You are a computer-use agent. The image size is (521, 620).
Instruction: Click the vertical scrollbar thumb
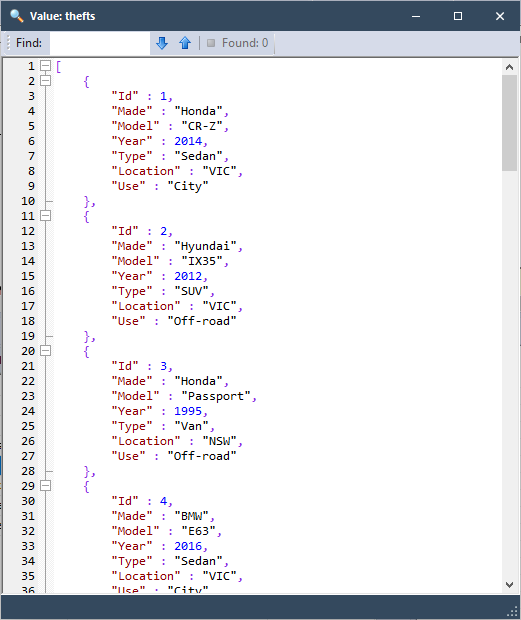[x=510, y=123]
